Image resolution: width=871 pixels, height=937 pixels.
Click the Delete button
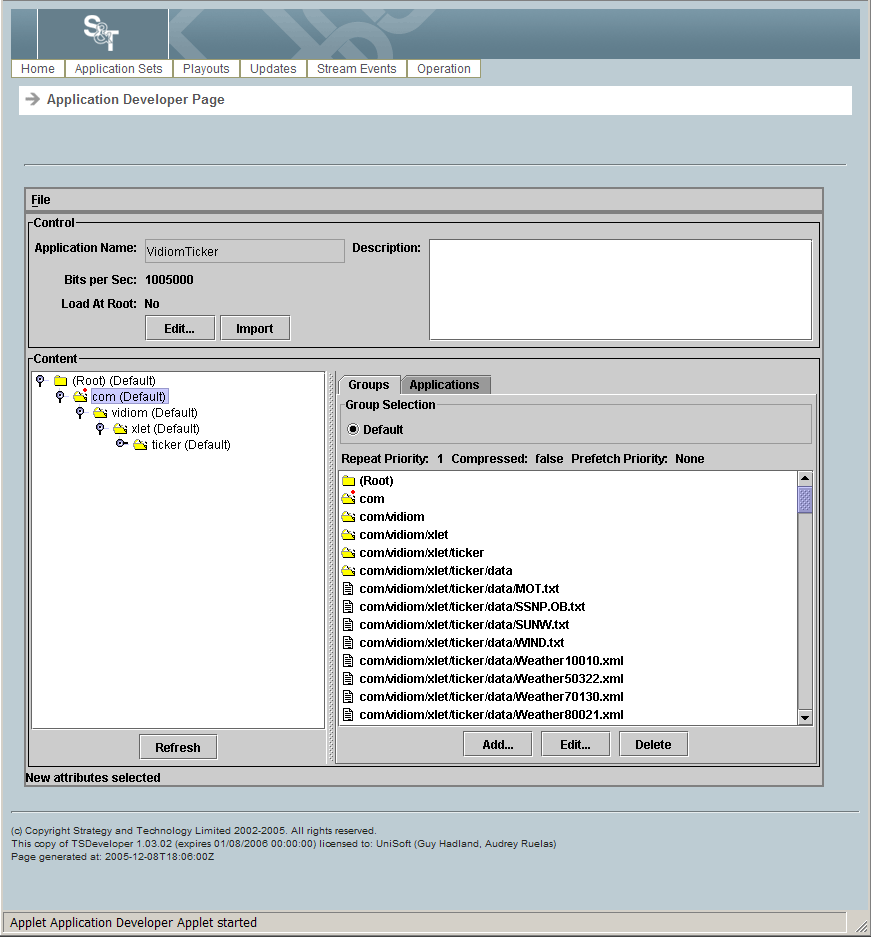[x=654, y=745]
